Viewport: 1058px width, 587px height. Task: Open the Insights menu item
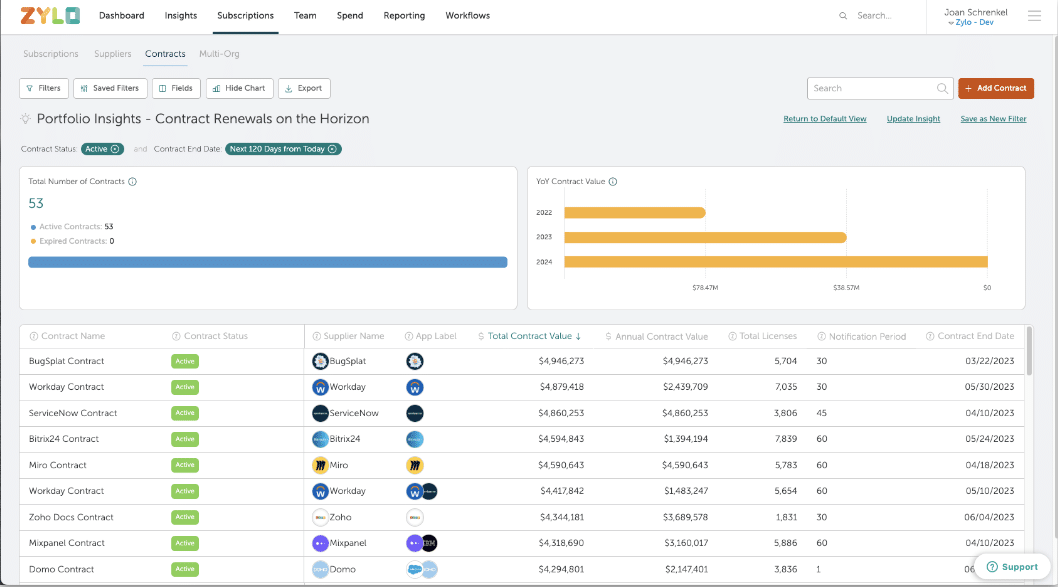(181, 16)
